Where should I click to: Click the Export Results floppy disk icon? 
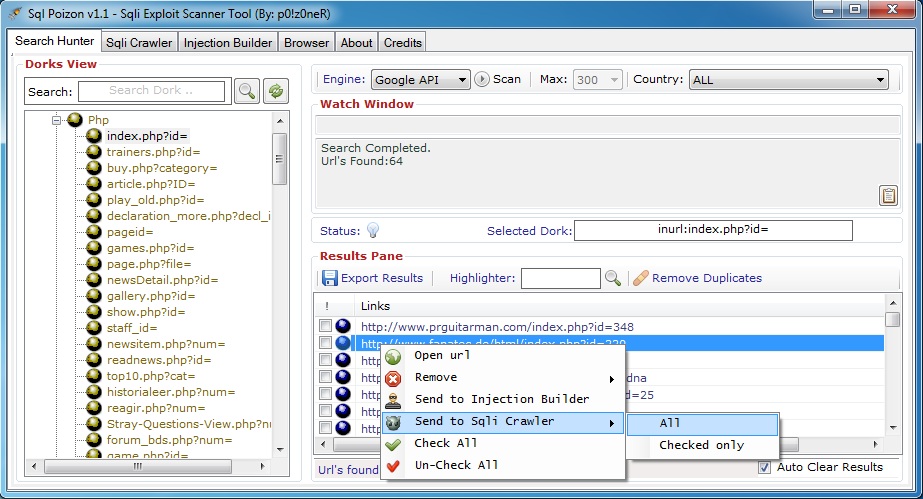pos(329,278)
